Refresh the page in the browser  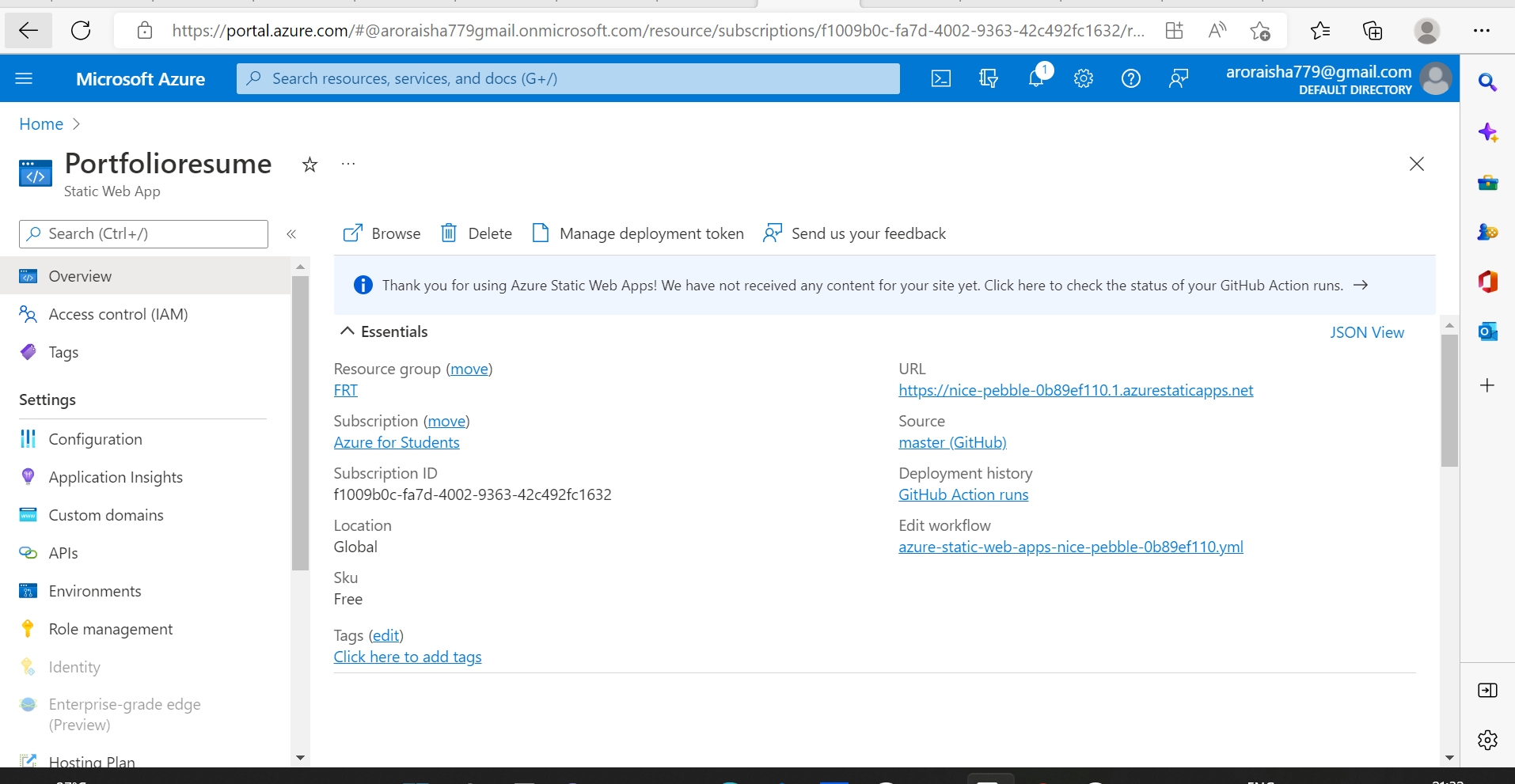(x=81, y=31)
